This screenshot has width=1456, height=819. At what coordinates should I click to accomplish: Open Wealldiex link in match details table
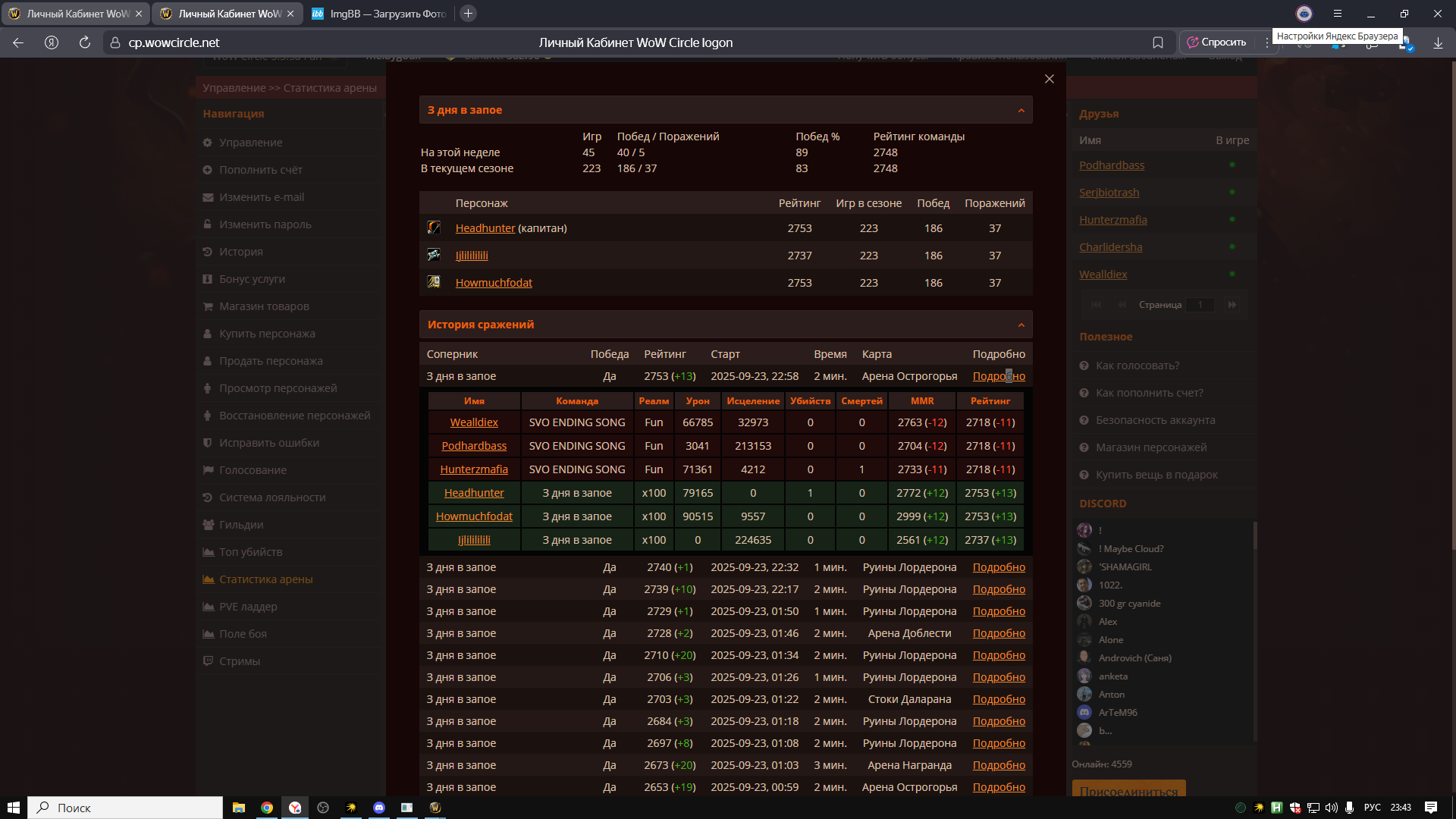474,422
